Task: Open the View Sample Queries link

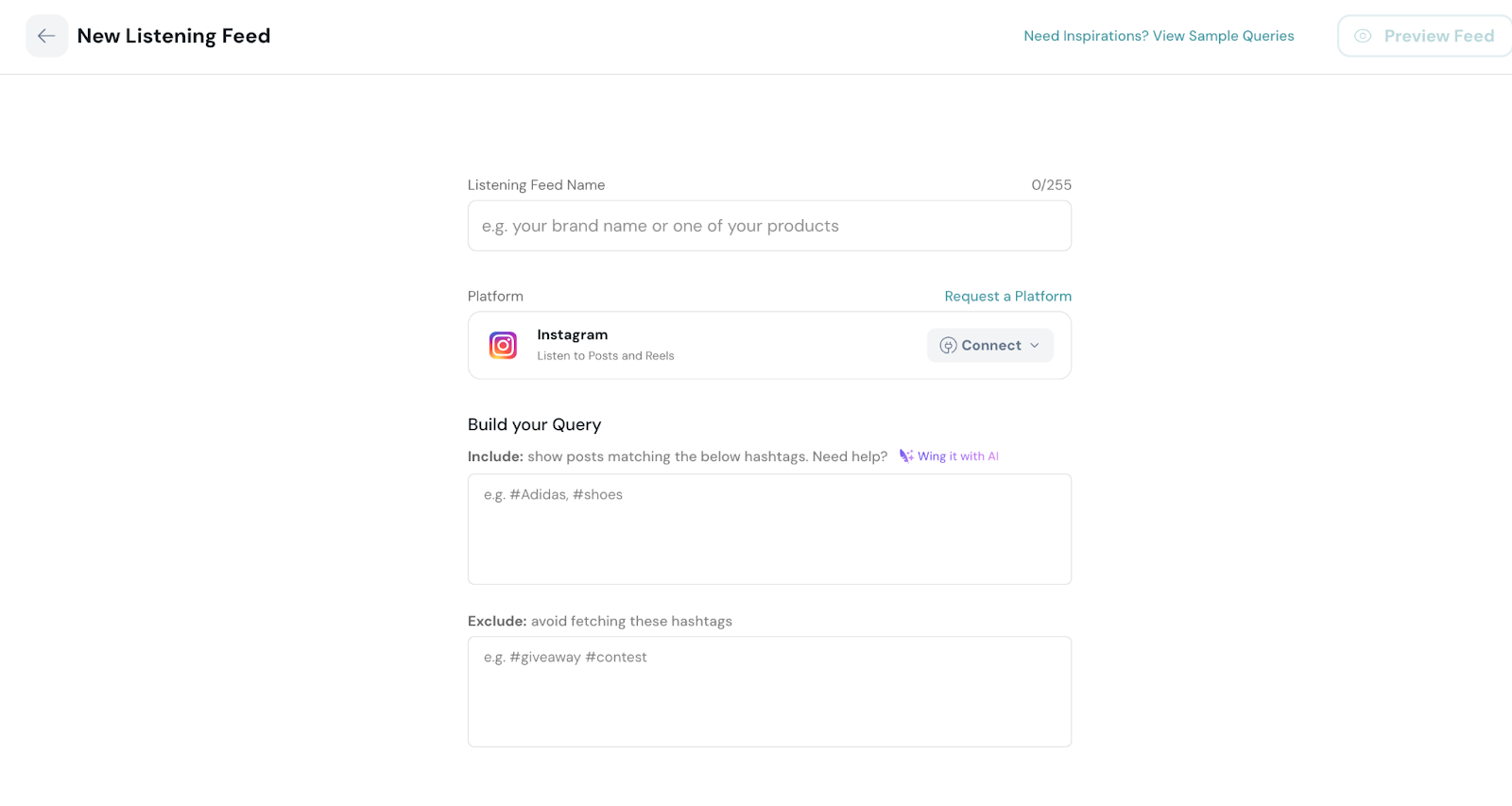Action: coord(1159,36)
